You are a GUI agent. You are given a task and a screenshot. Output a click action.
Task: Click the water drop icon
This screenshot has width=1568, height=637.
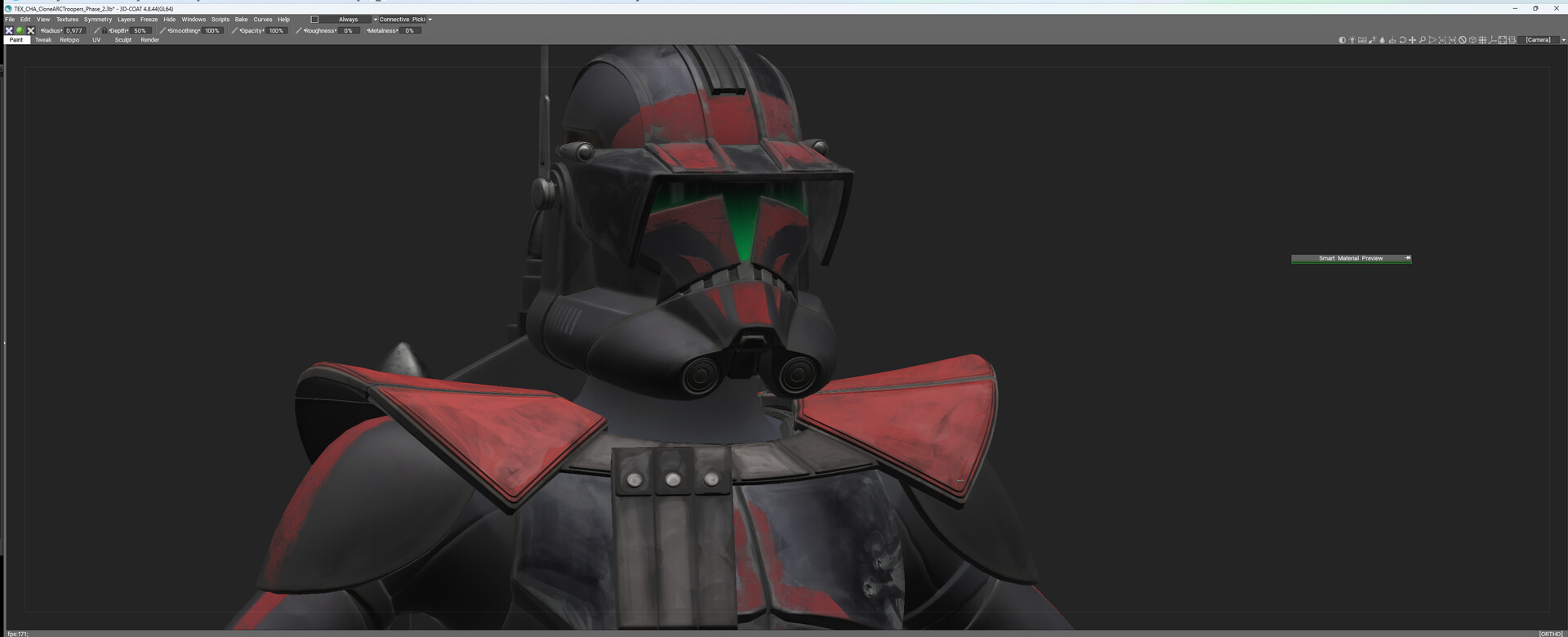point(1383,40)
